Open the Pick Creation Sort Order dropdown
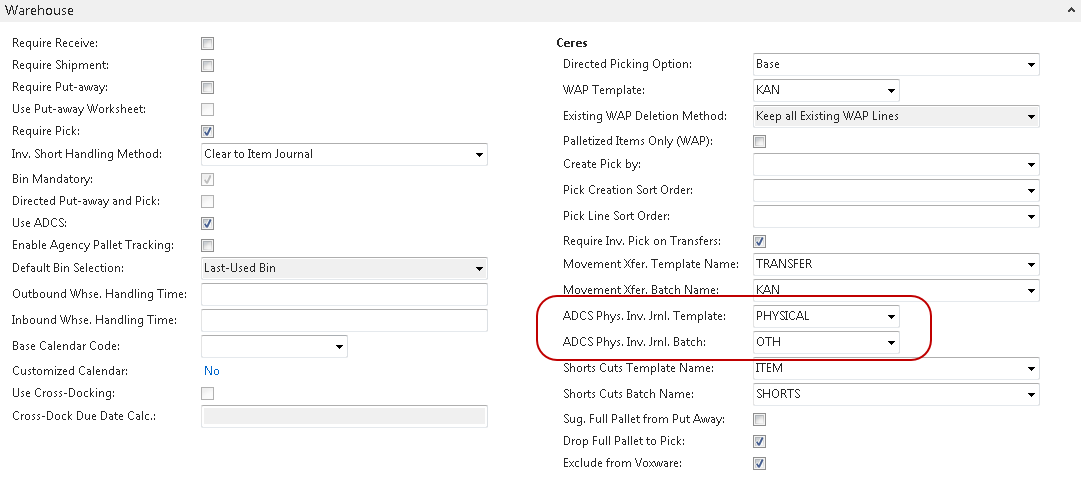 [x=1031, y=191]
